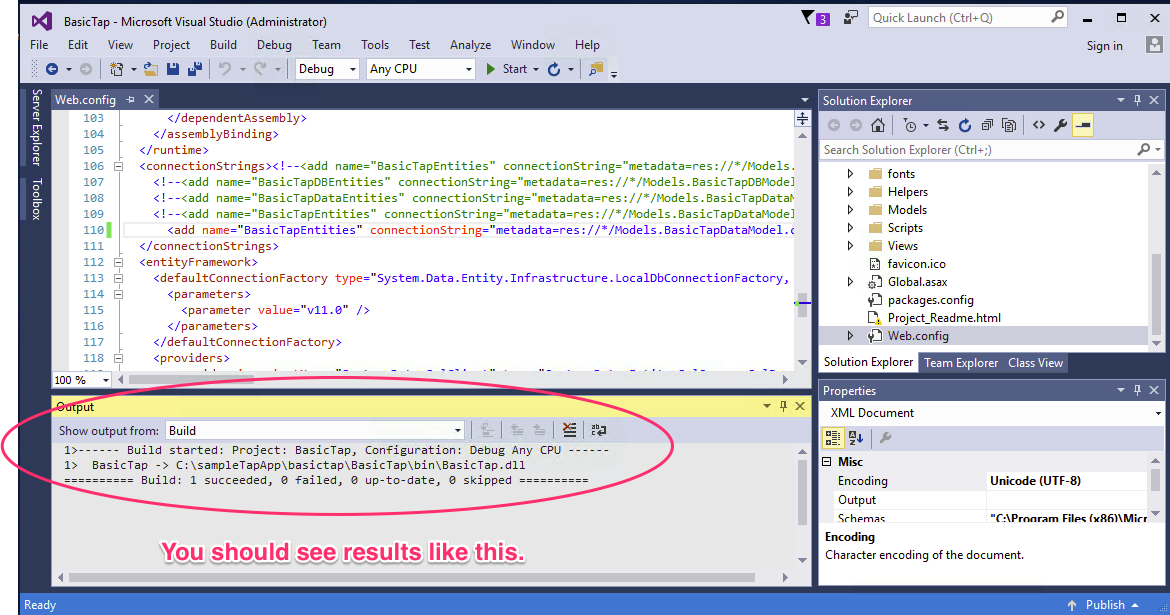
Task: Toggle auto-hide pin on the Properties panel
Action: coord(1137,390)
